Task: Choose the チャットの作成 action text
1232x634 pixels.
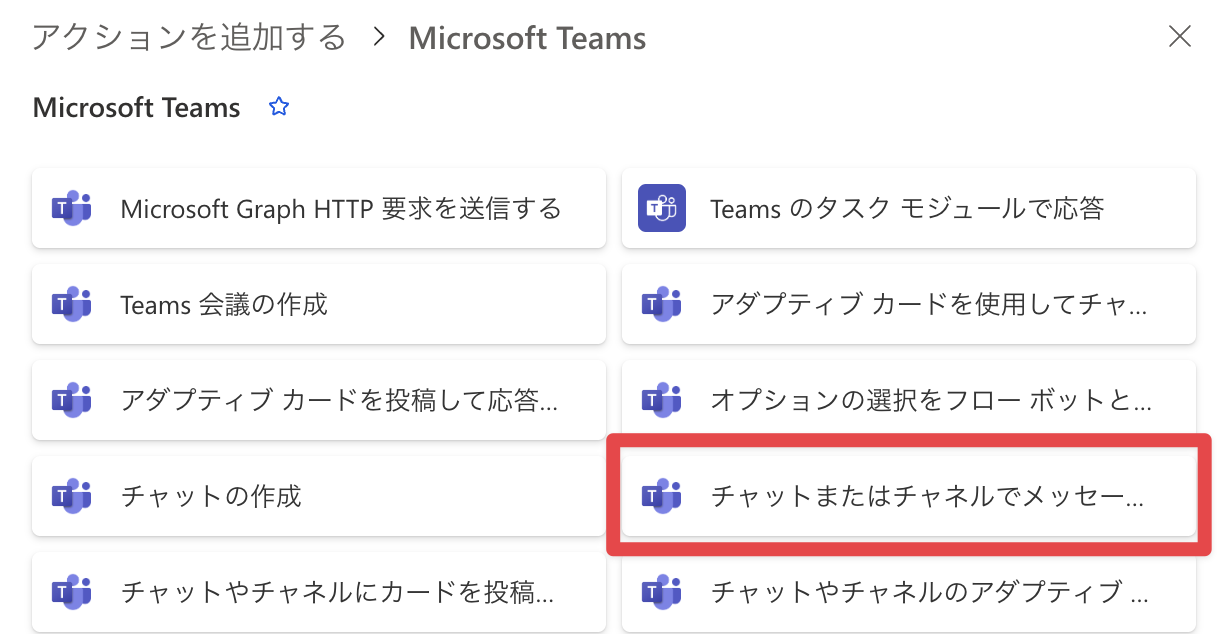Action: (x=211, y=495)
